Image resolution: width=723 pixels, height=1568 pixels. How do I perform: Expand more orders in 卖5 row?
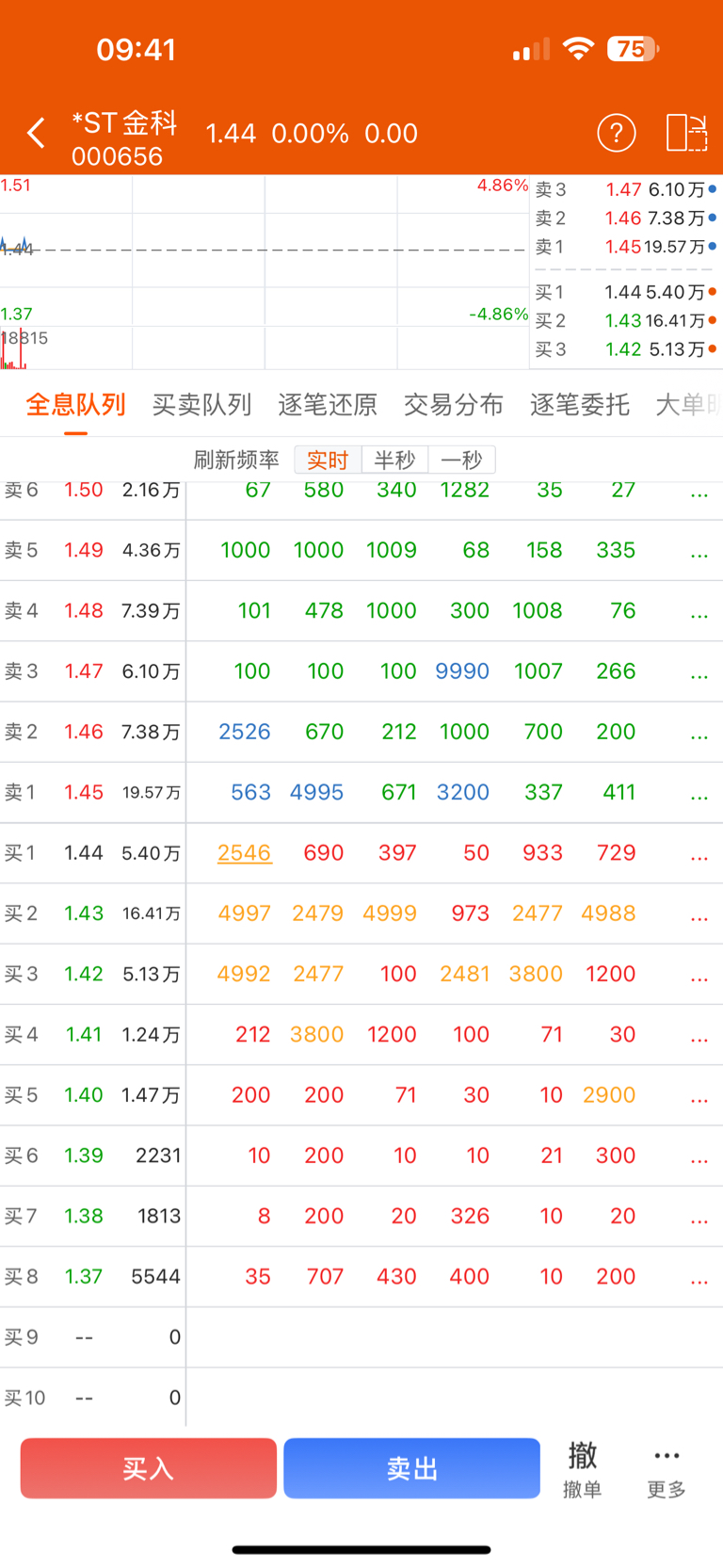click(699, 554)
